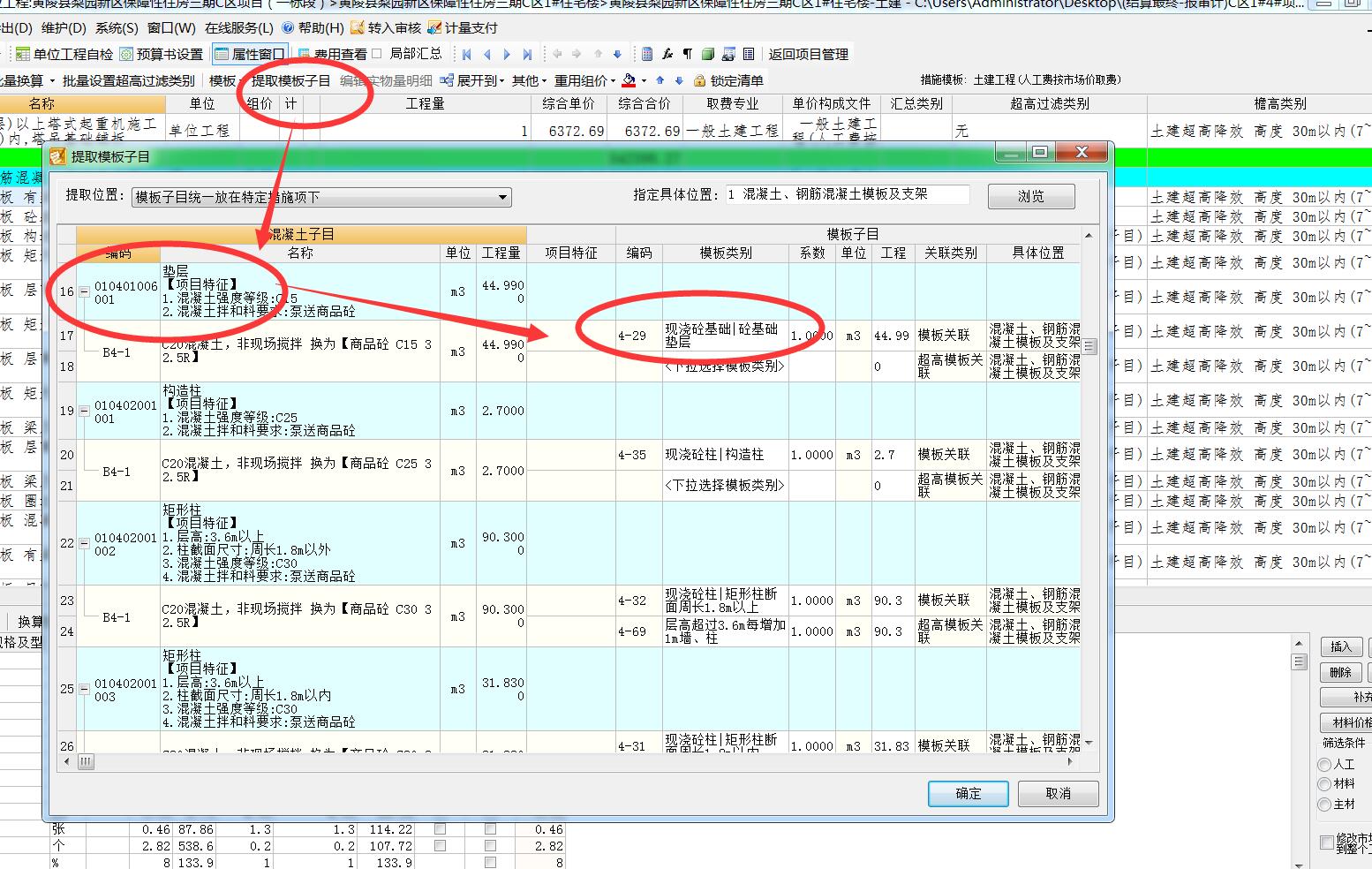Tick second checkbox in the 张 row
Screen dimensions: 1372x869
click(490, 829)
